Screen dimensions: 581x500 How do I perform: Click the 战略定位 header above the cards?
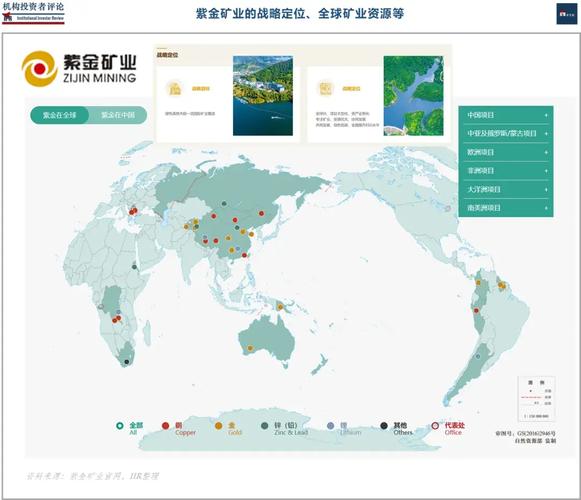tap(167, 55)
